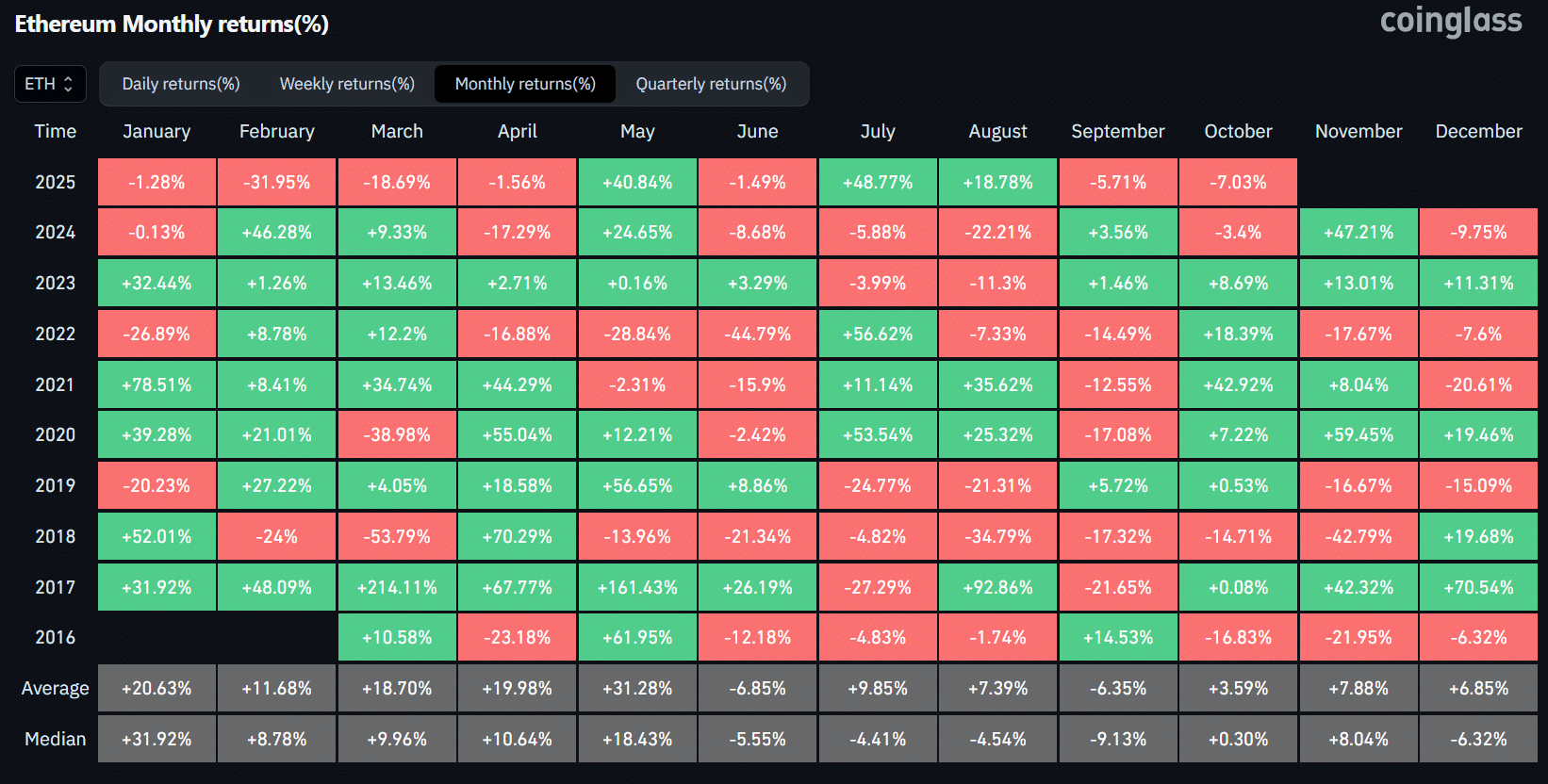Click the +59.45% November 2020 cell
This screenshot has width=1548, height=784.
(1359, 434)
